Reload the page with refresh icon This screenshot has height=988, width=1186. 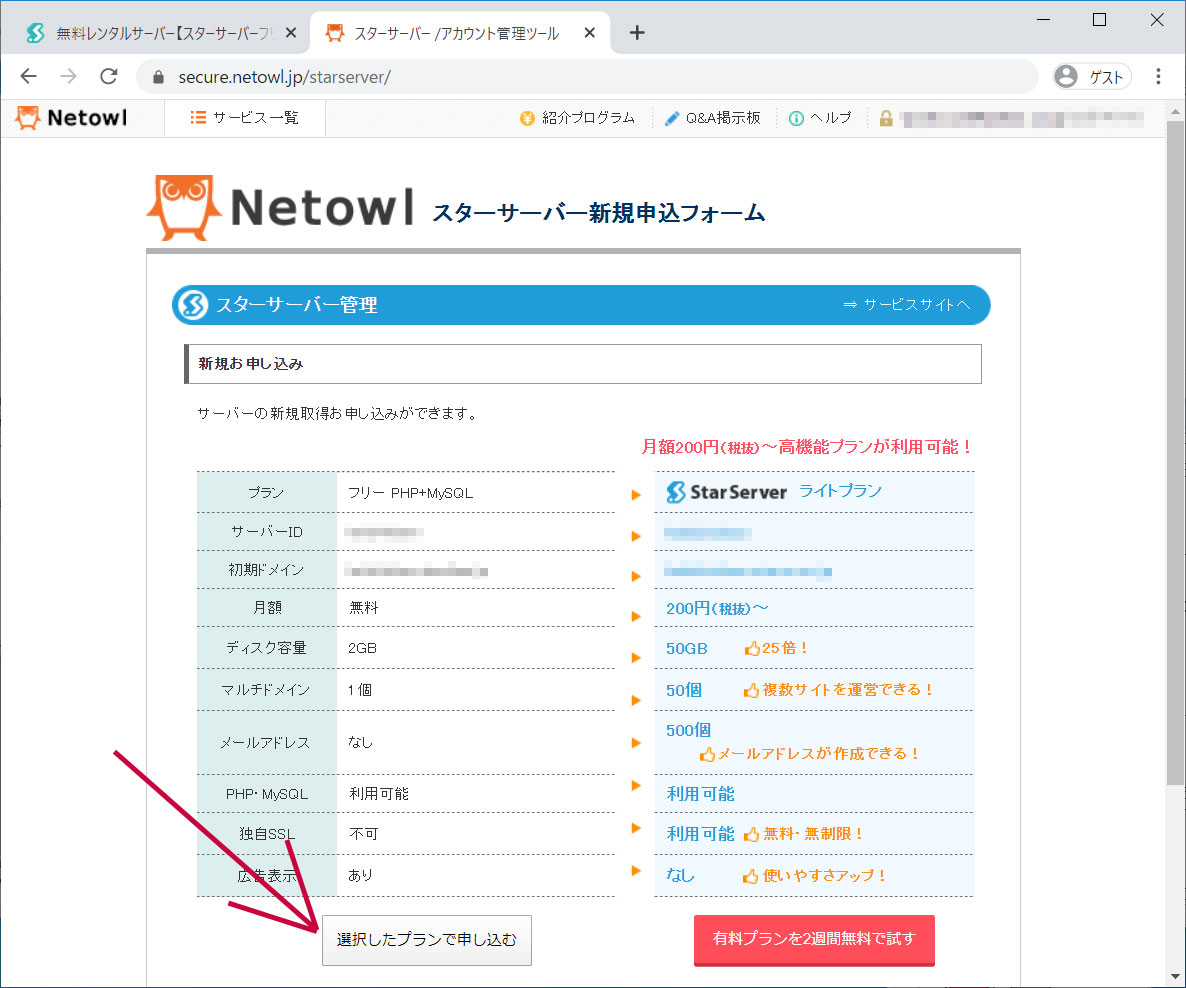109,76
